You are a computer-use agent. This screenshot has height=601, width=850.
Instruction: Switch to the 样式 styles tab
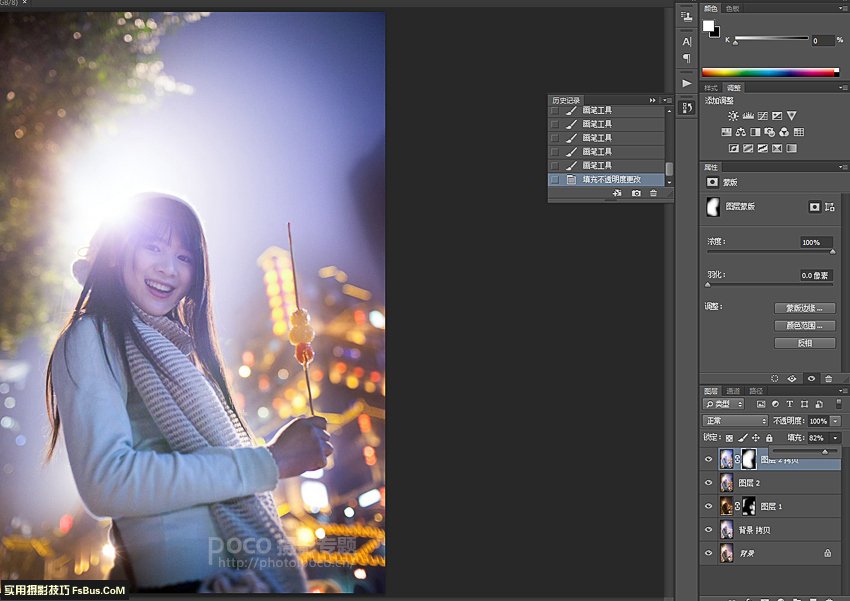712,88
